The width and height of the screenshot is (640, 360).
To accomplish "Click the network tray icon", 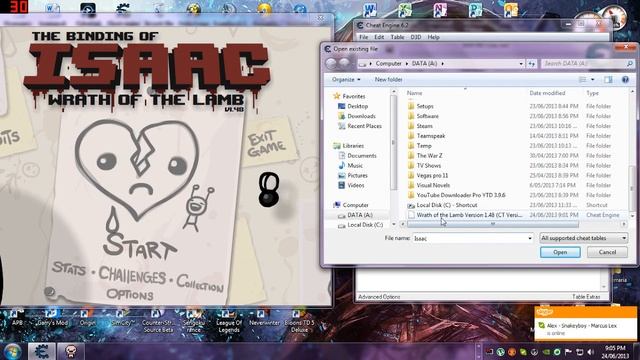I will click(579, 352).
